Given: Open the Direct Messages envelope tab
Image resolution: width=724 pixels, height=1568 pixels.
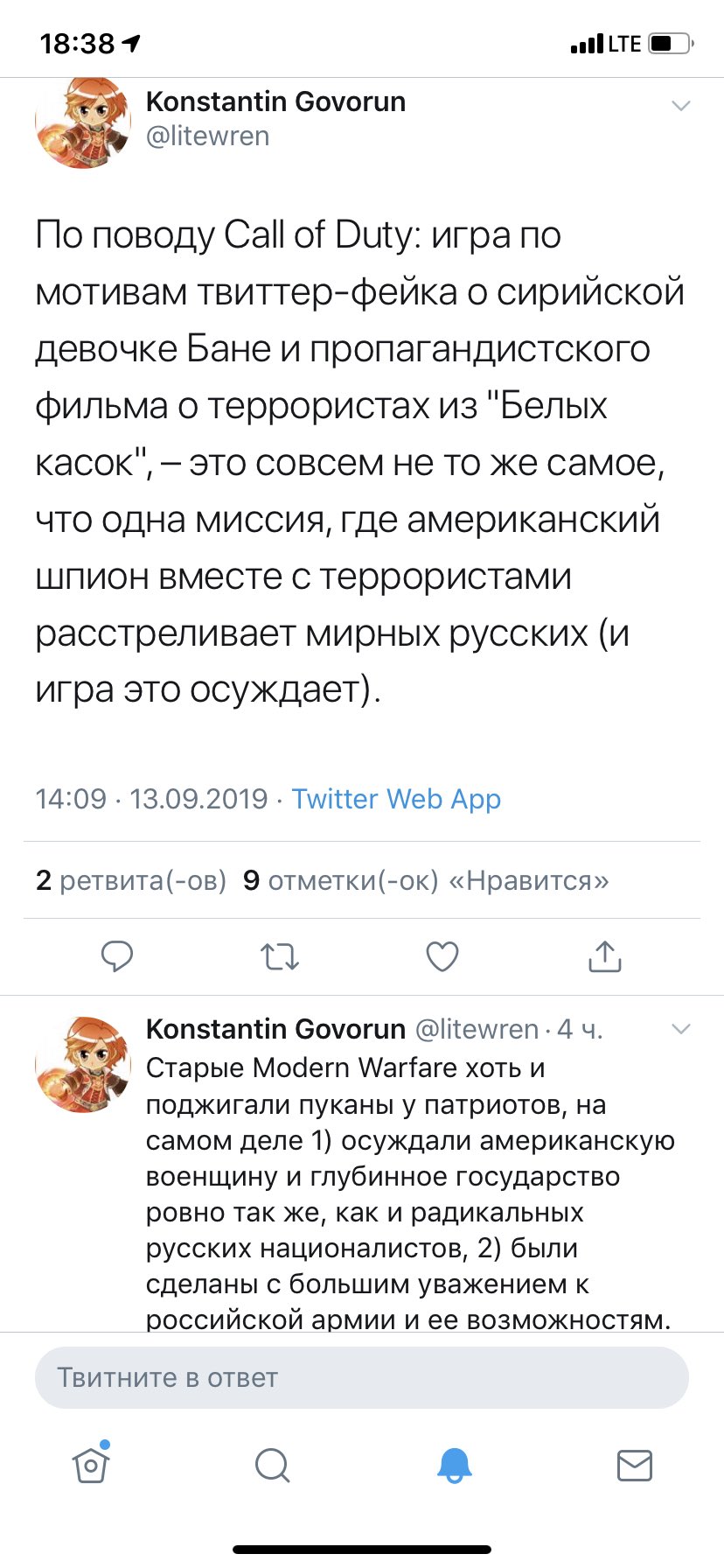Looking at the screenshot, I should click(635, 1464).
